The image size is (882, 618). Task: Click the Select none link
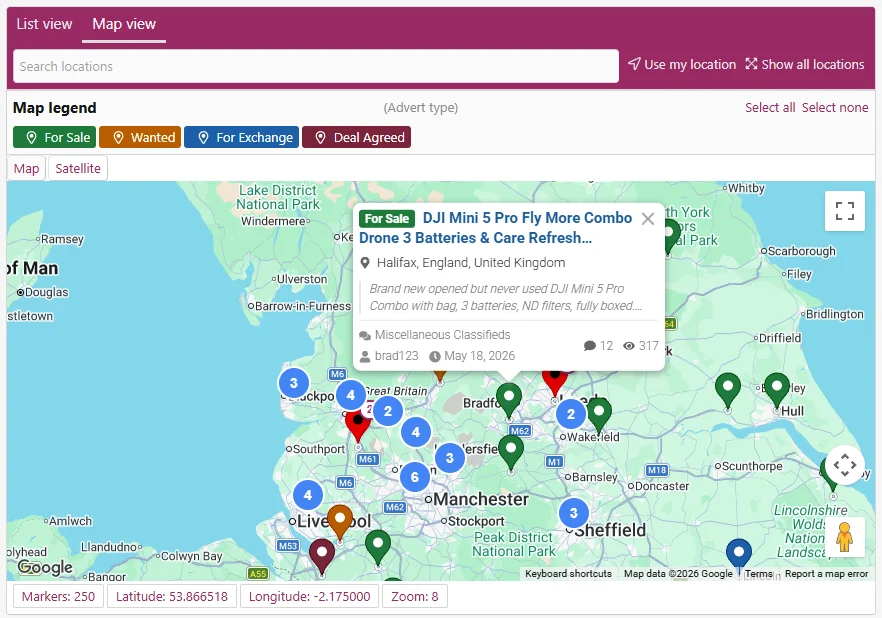(835, 107)
